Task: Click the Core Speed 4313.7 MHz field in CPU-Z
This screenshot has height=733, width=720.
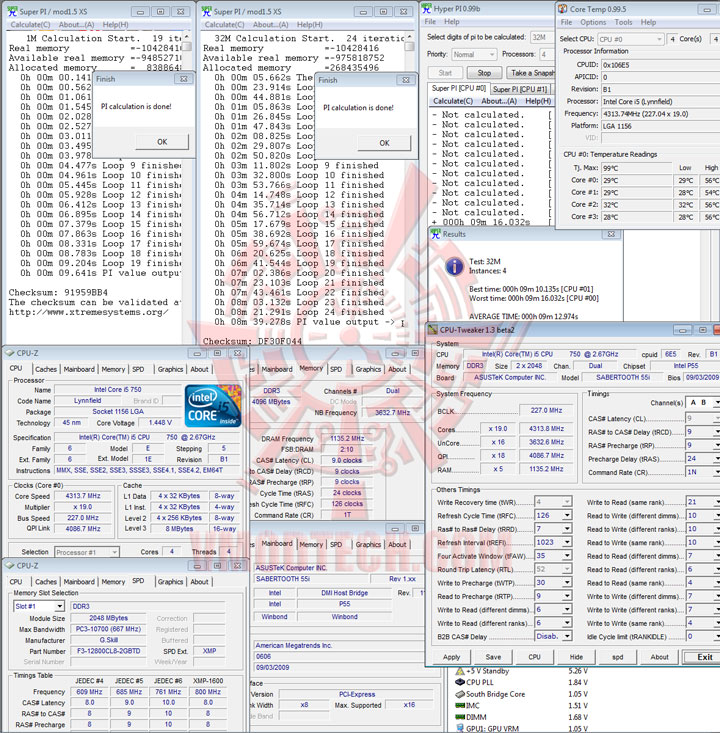Action: tap(83, 496)
